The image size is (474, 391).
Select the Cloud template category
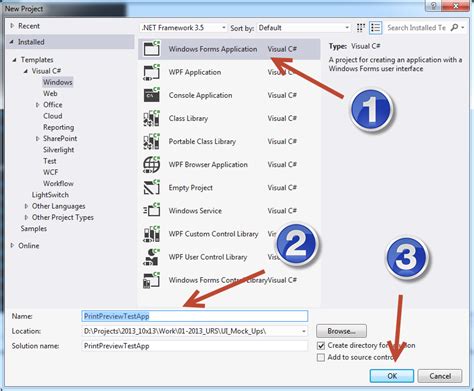click(53, 116)
